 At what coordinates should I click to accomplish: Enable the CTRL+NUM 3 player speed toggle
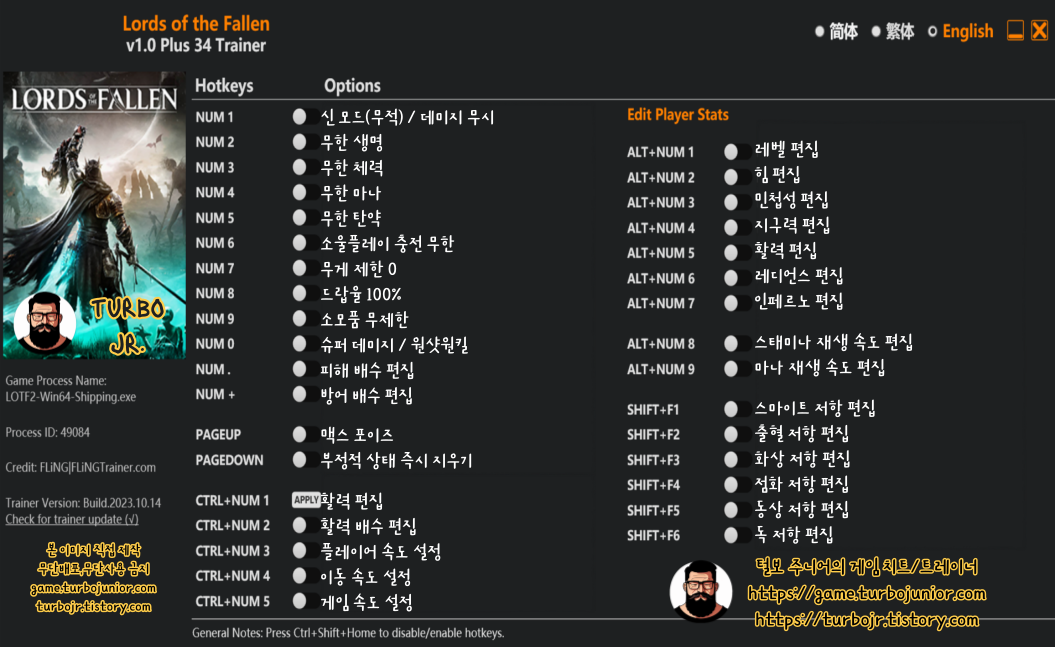click(305, 551)
